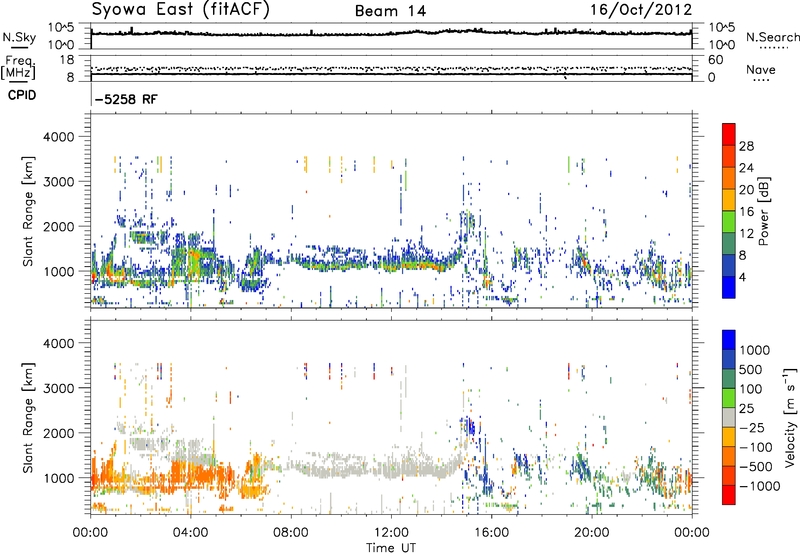Click the '60' Nave axis tick
The height and width of the screenshot is (554, 800).
pos(715,60)
